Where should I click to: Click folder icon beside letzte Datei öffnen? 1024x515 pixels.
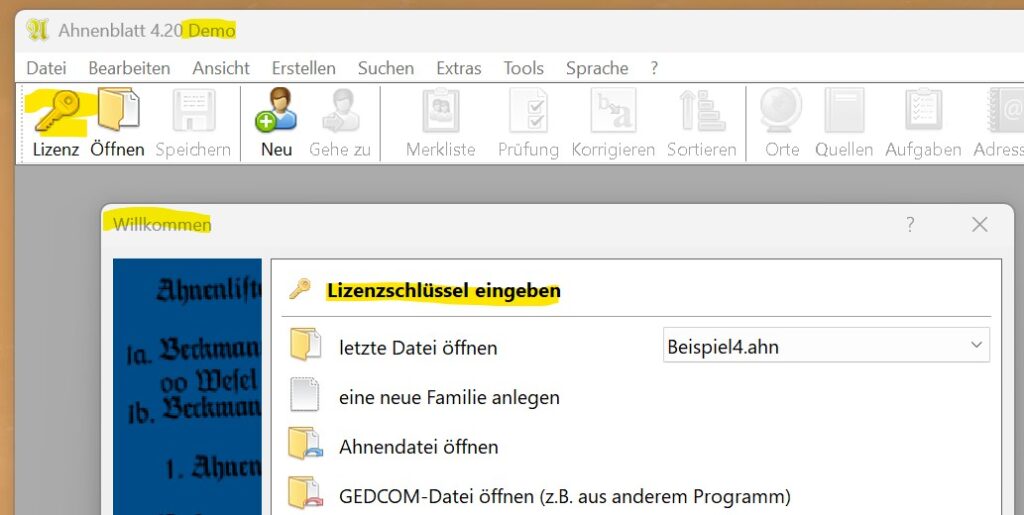coord(305,345)
